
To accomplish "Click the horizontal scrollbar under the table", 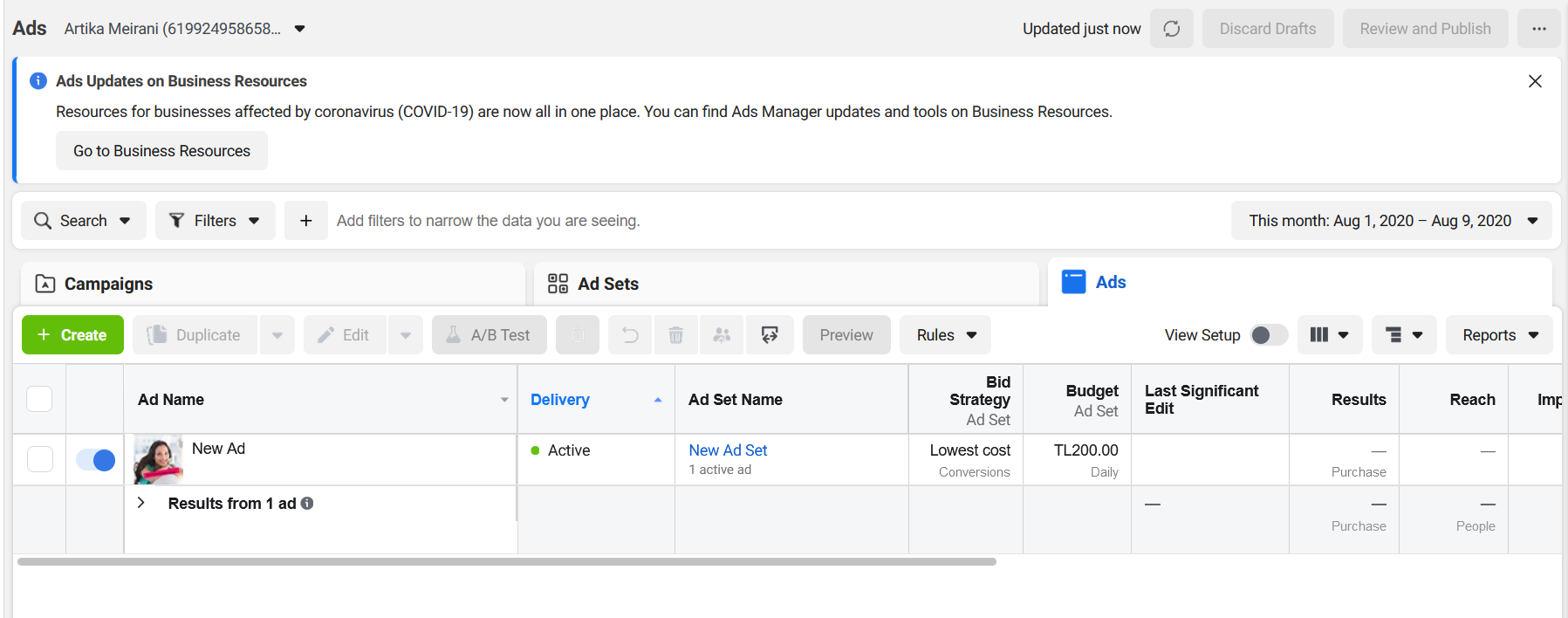I will [507, 561].
